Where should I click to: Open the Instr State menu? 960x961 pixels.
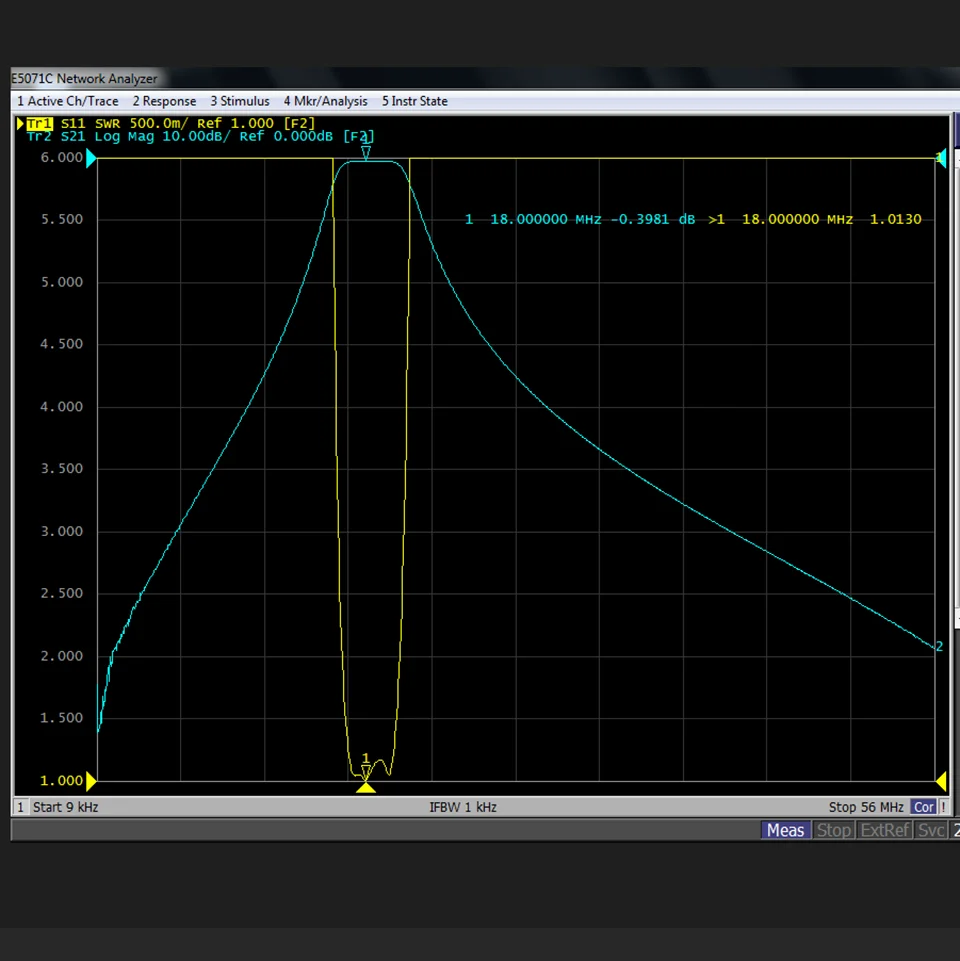click(x=414, y=101)
